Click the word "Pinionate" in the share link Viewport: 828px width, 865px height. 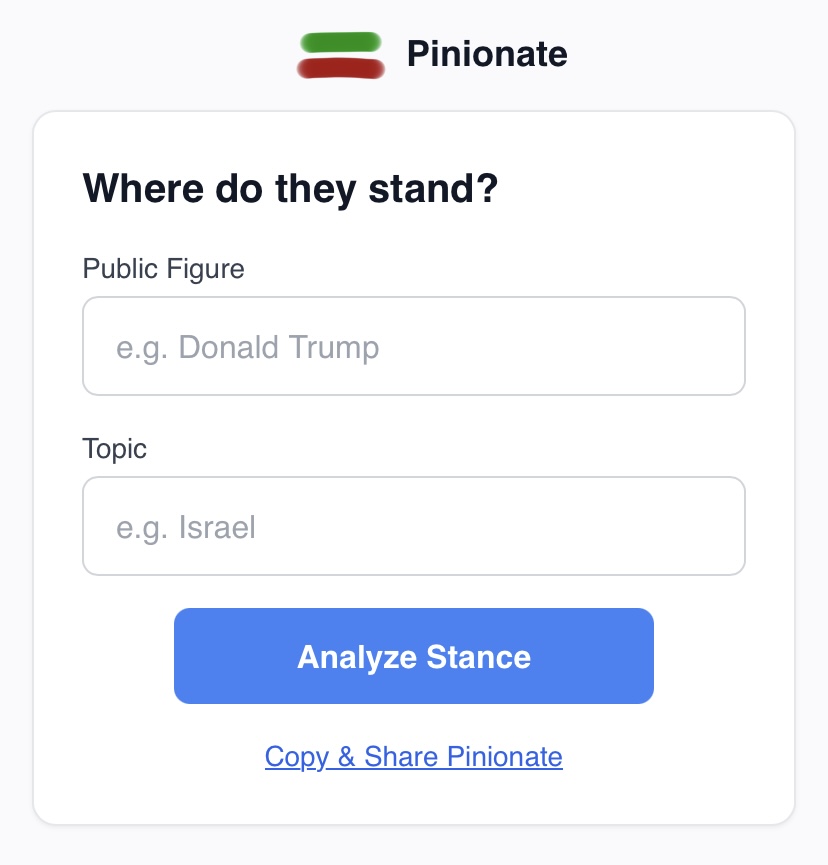click(505, 756)
